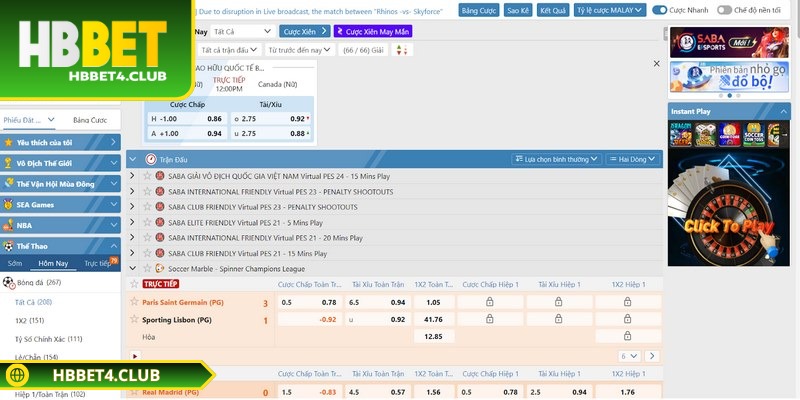
Task: Click the next arrow beside markets dropdown
Action: tap(652, 356)
